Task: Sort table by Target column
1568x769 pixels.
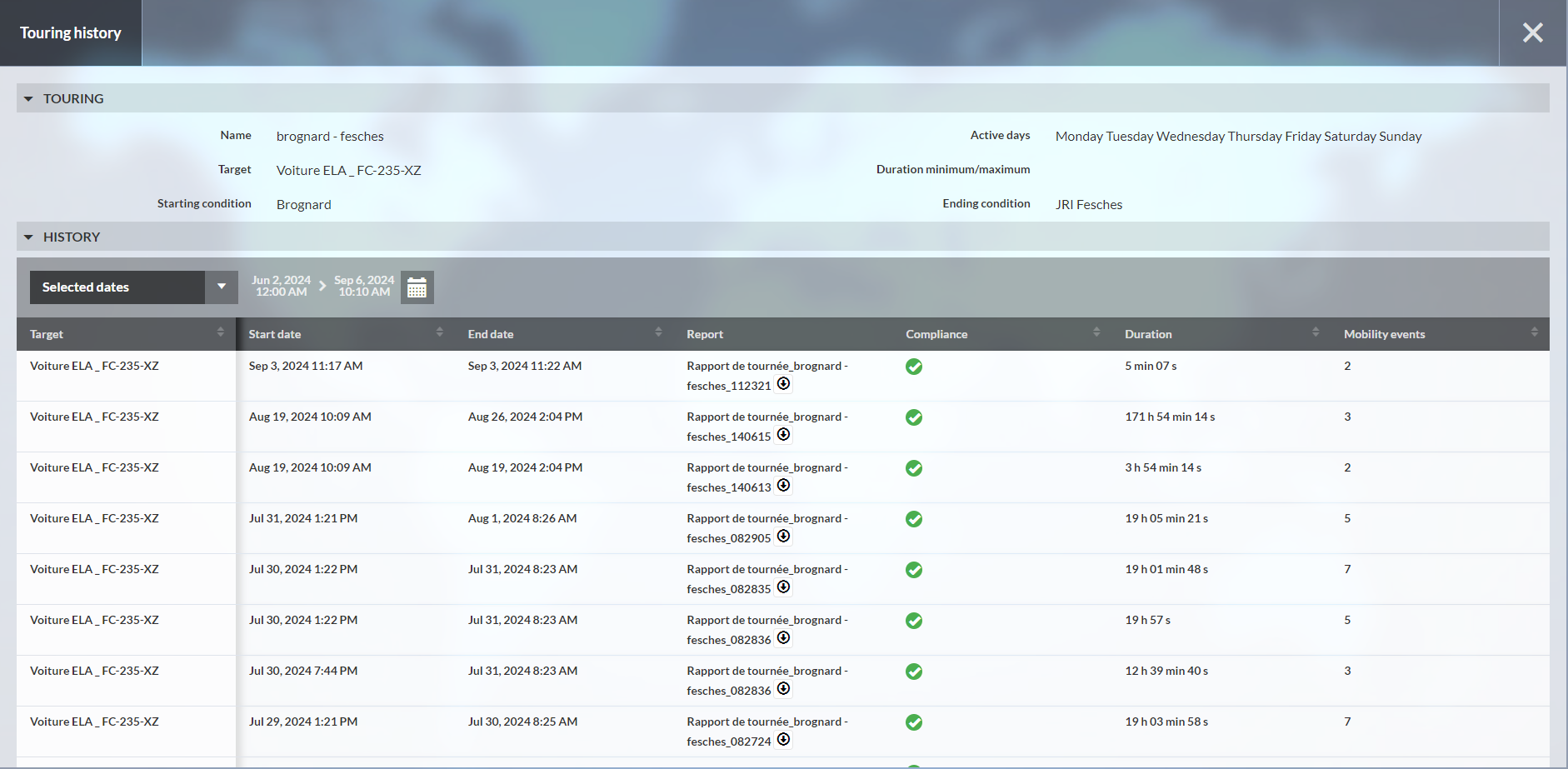Action: [220, 333]
